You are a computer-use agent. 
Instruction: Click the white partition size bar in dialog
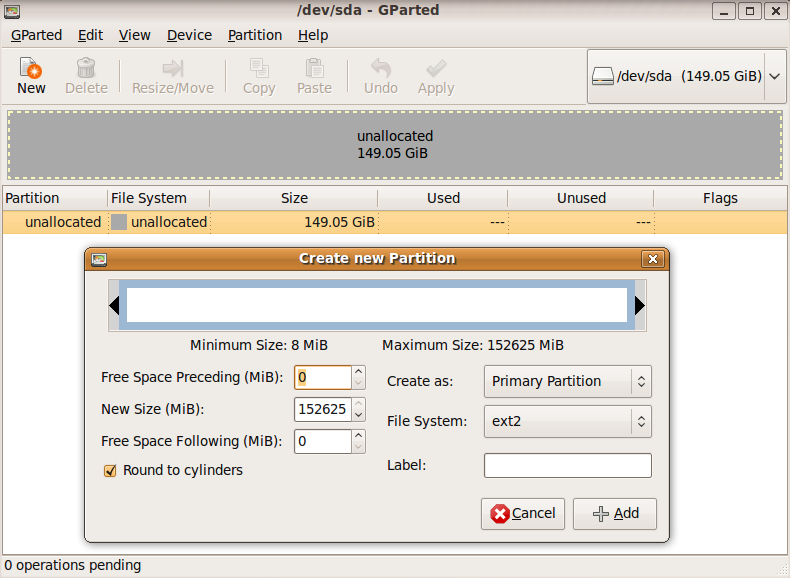coord(377,305)
